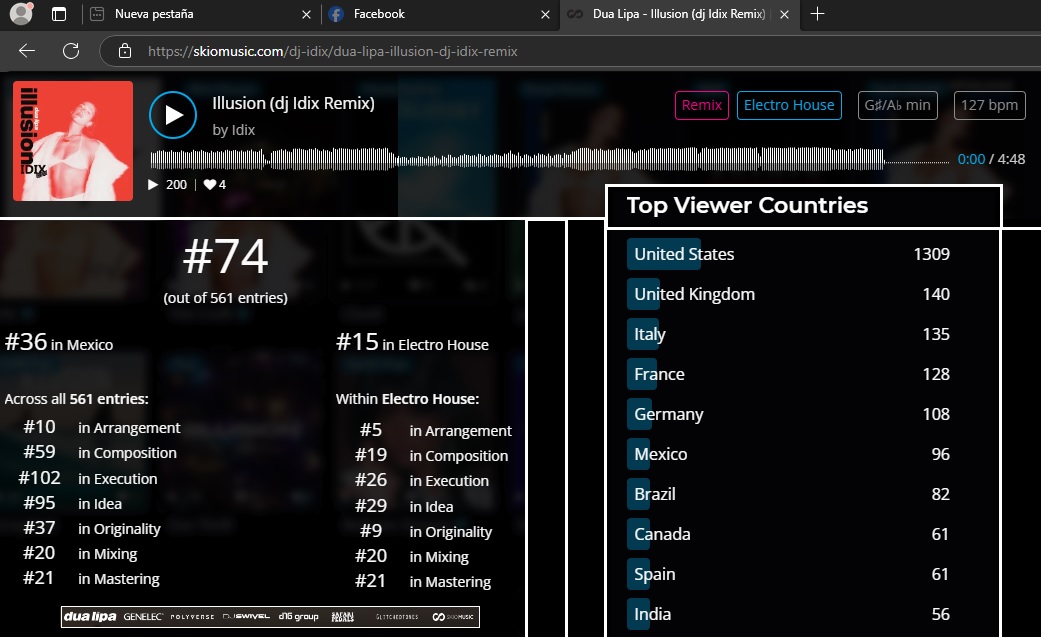This screenshot has height=638, width=1041.
Task: Select the Electro House genre tag
Action: (789, 105)
